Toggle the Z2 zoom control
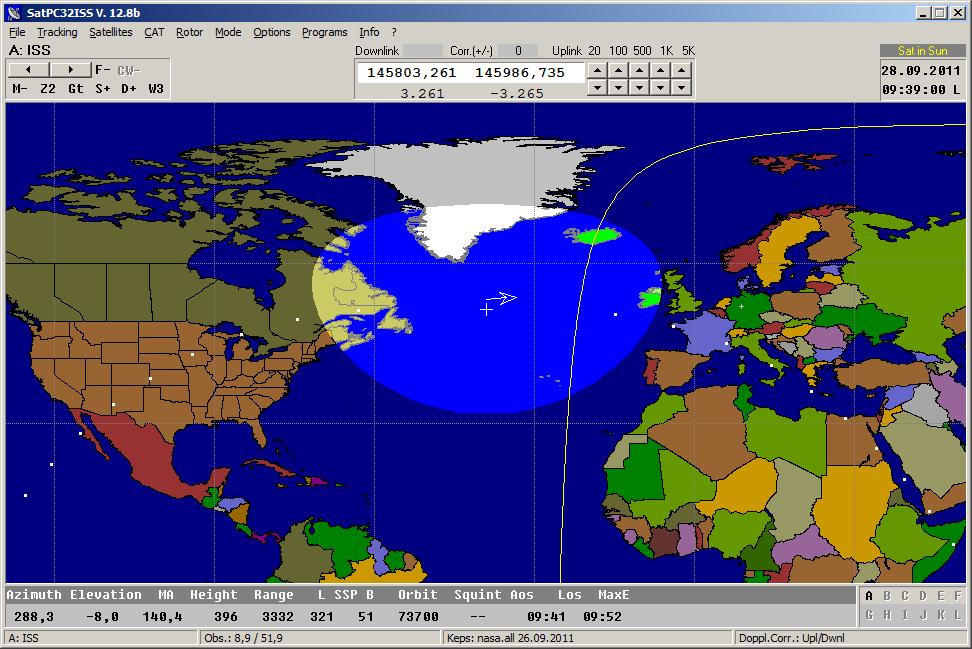 tap(48, 89)
